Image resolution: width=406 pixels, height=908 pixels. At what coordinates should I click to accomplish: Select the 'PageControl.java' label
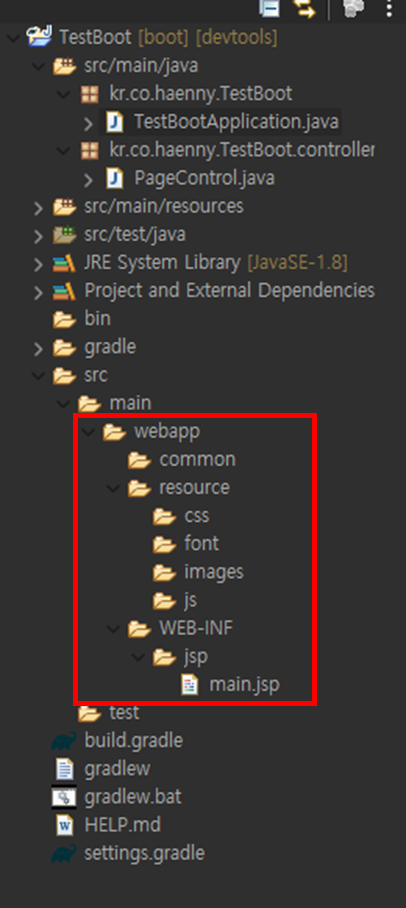tap(204, 178)
